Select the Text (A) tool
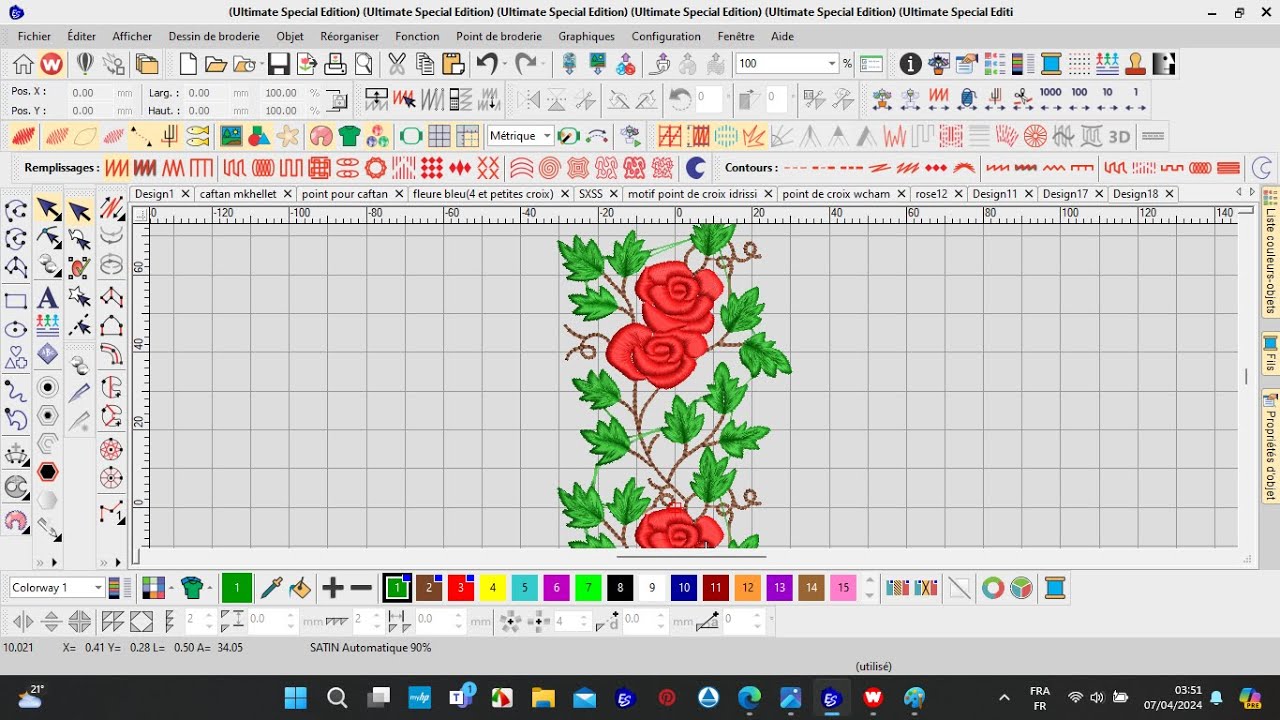The width and height of the screenshot is (1280, 720). pyautogui.click(x=47, y=298)
